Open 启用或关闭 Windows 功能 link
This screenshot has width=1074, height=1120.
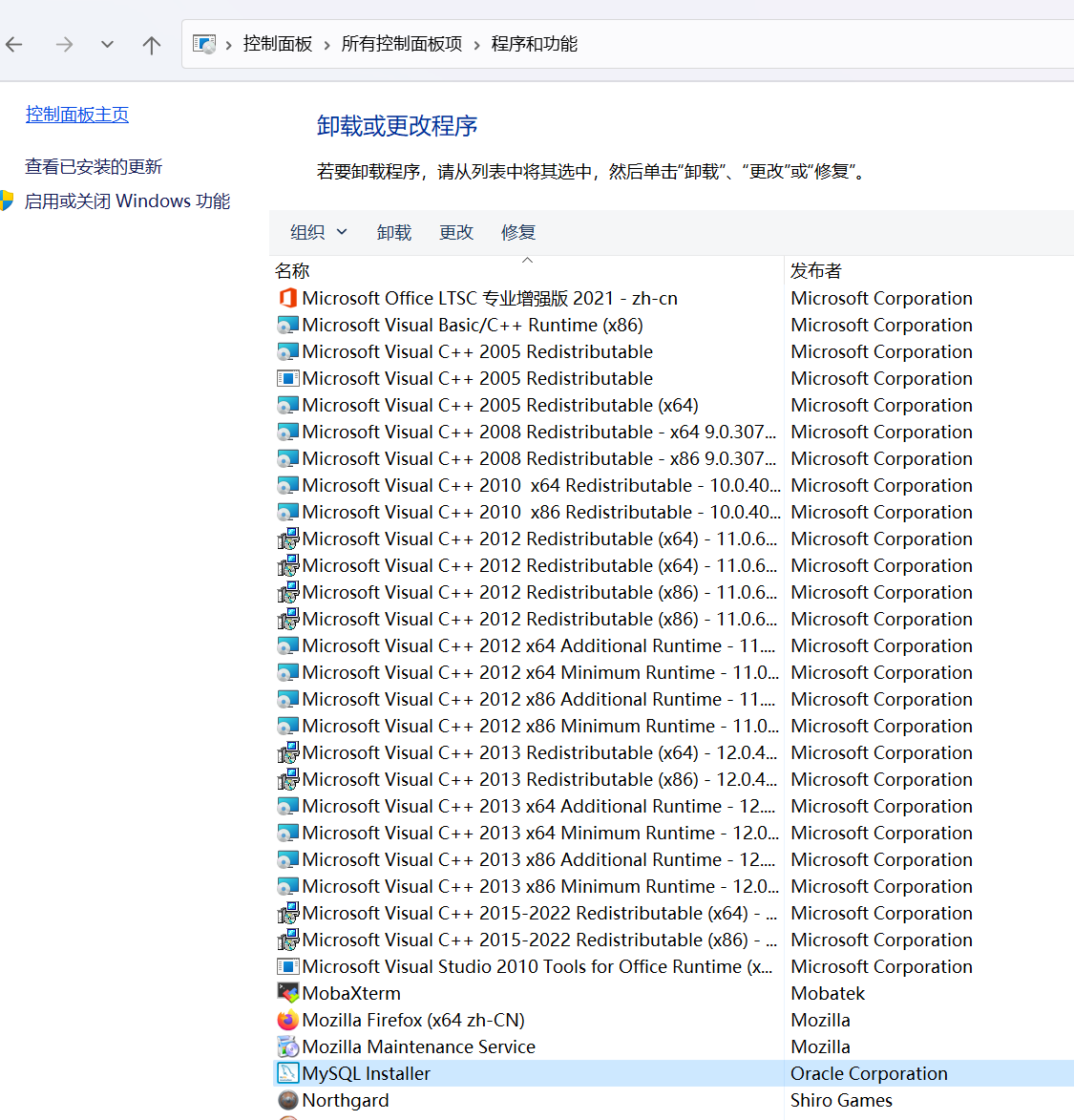127,201
